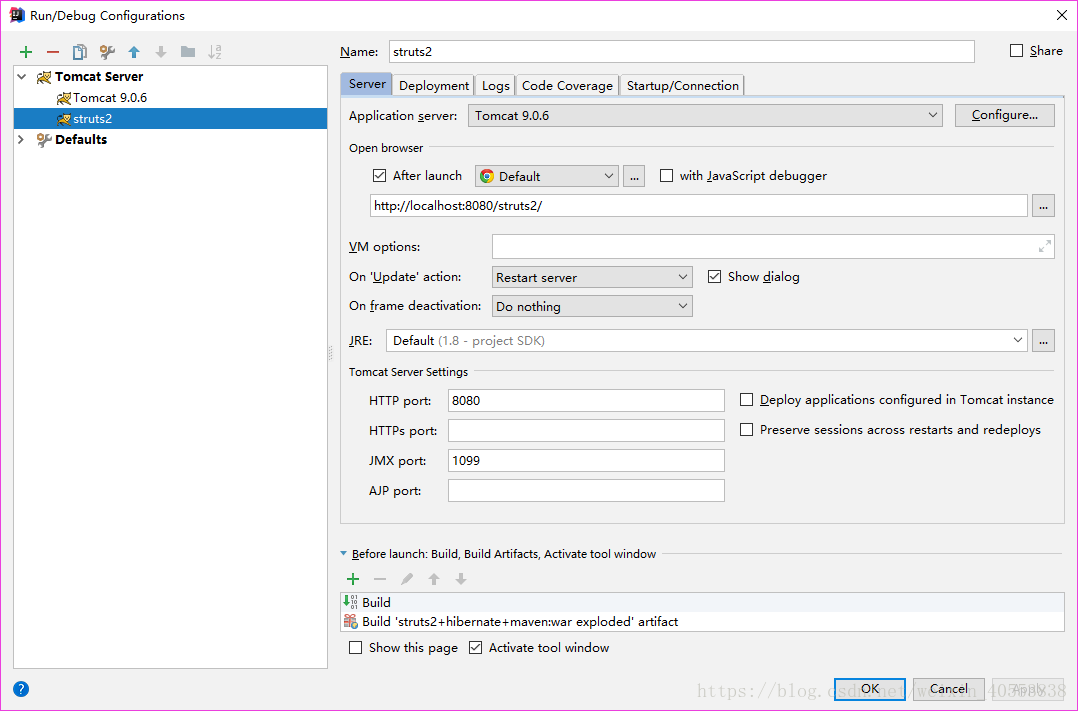Select the Build task row
Screen dimensions: 1078x711
(x=702, y=602)
